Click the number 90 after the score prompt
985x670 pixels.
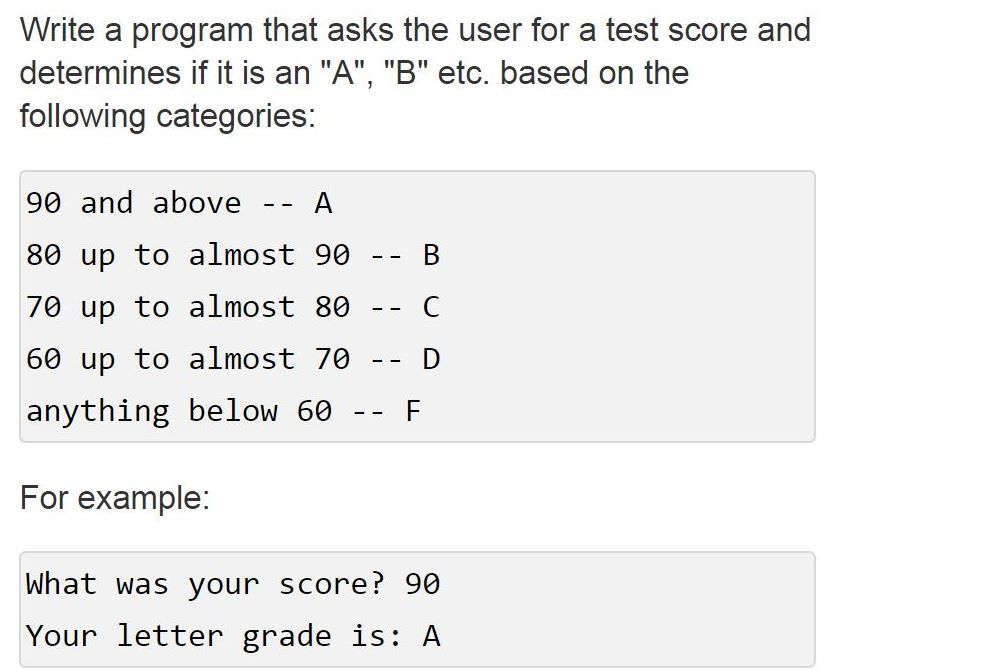tap(422, 584)
